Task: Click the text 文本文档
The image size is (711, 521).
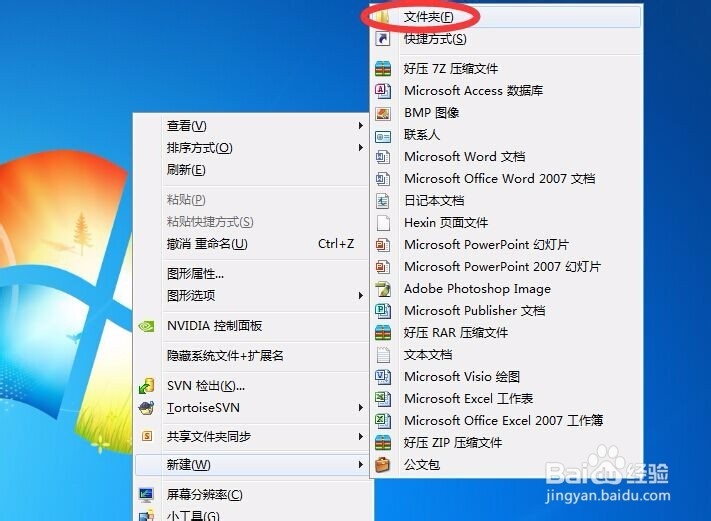Action: (428, 355)
